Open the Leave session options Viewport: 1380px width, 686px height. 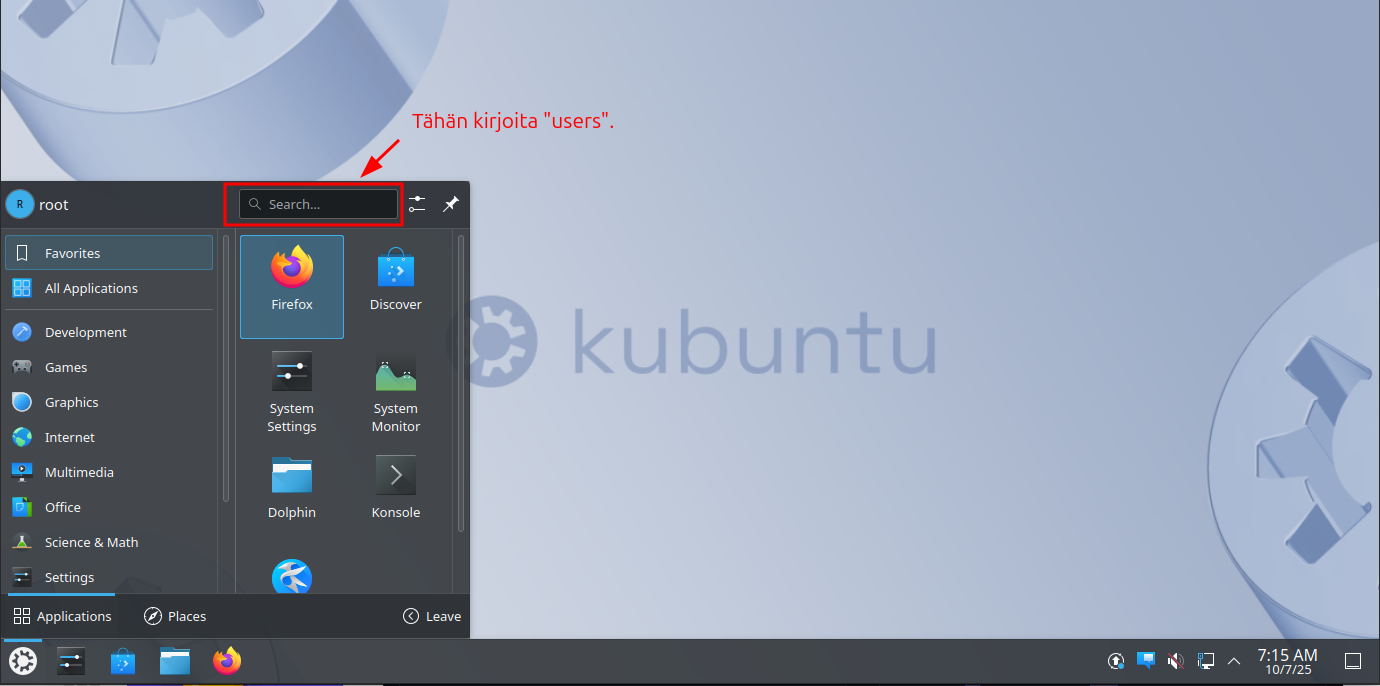432,616
